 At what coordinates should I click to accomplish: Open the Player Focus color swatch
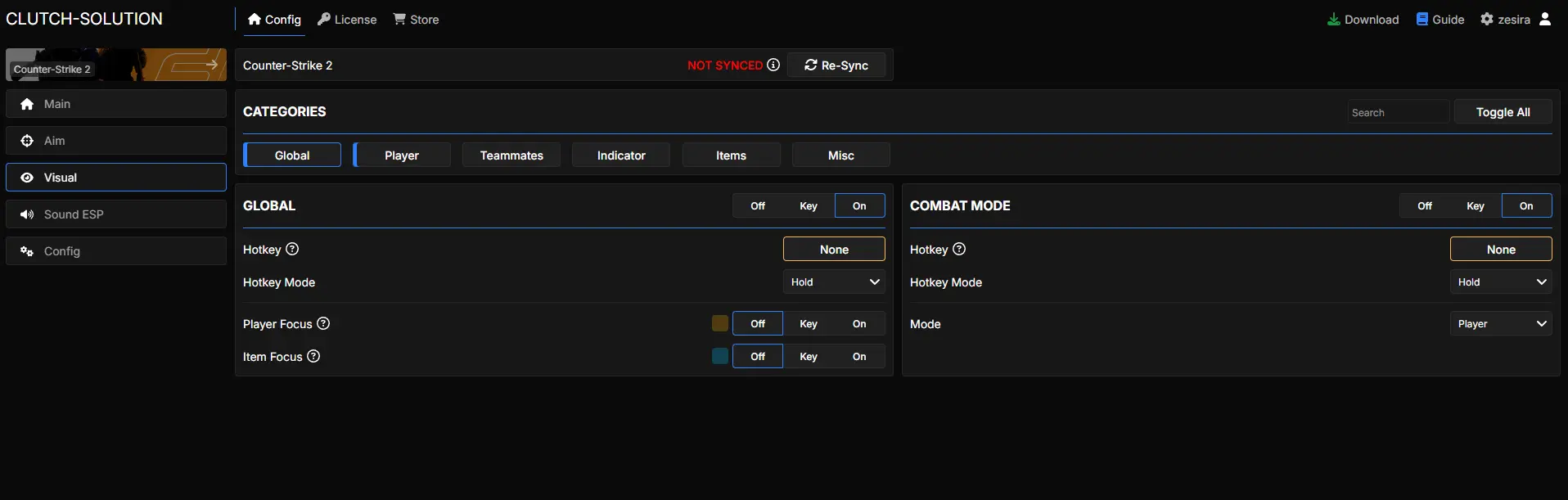[x=720, y=323]
